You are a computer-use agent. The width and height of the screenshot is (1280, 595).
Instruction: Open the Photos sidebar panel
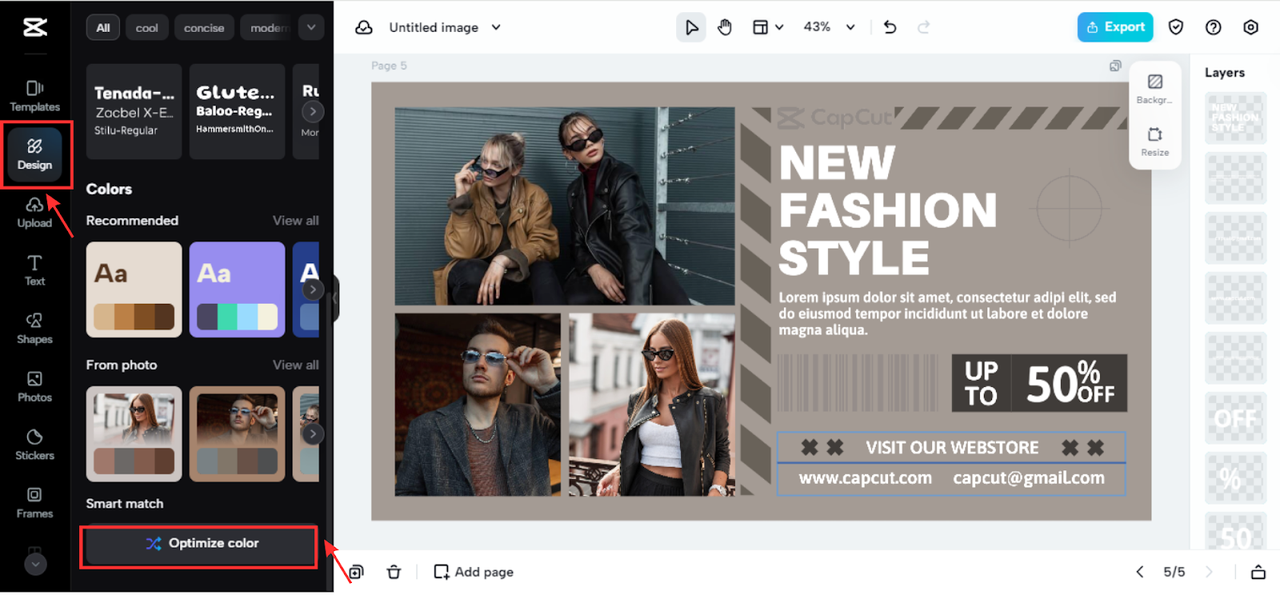(35, 386)
